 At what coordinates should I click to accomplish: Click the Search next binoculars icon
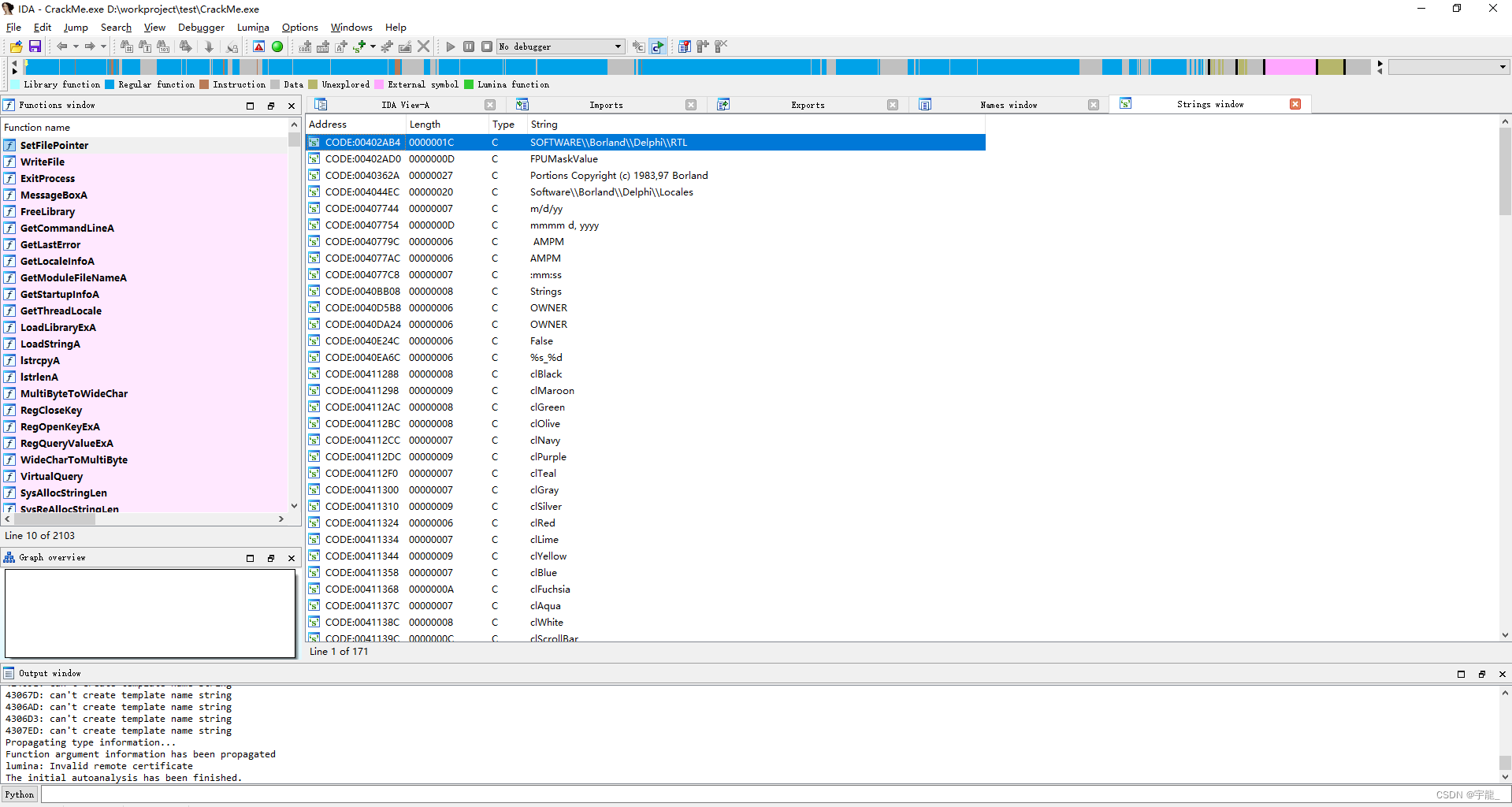pyautogui.click(x=186, y=46)
